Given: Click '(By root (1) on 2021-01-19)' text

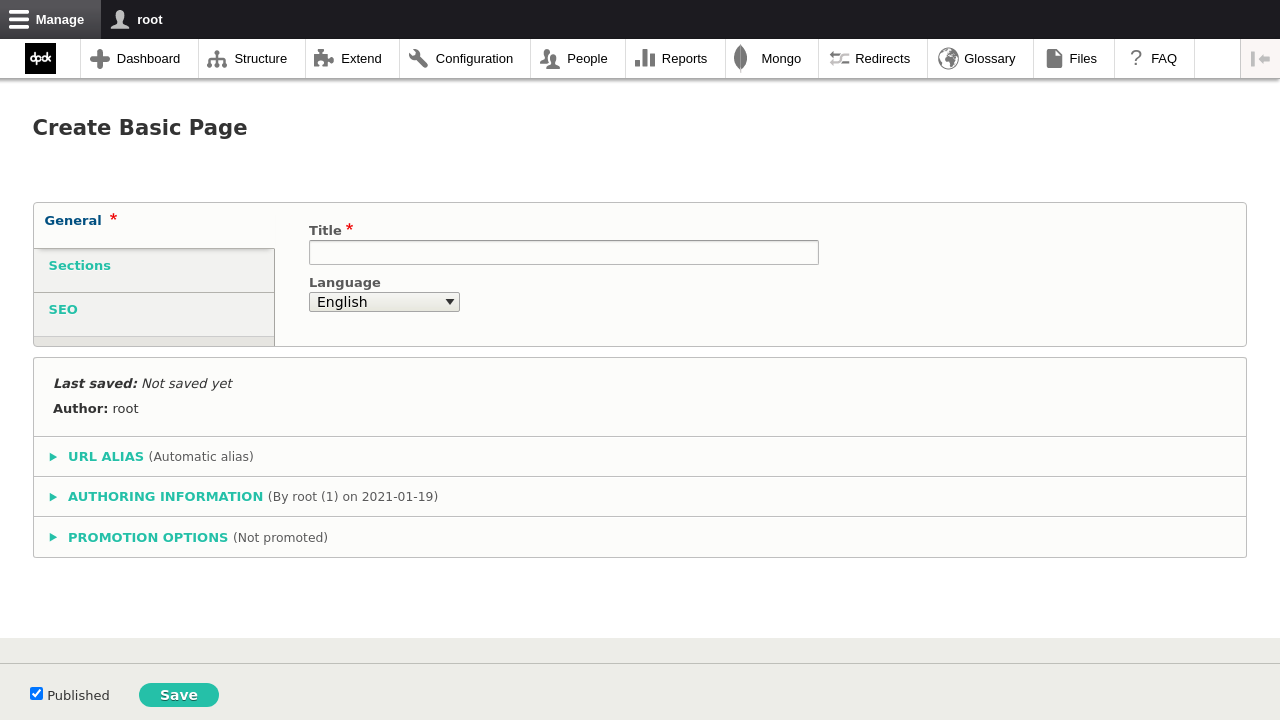Looking at the screenshot, I should click(353, 497).
